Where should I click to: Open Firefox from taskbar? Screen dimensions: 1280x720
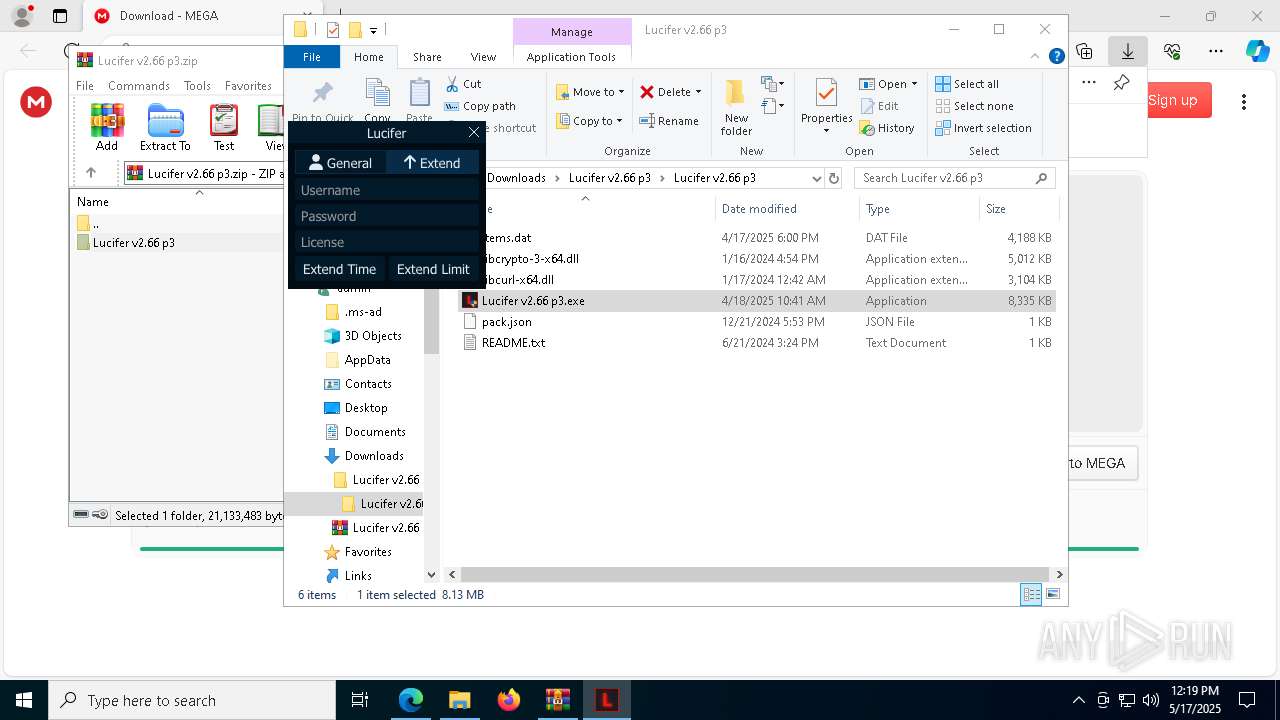coord(509,700)
